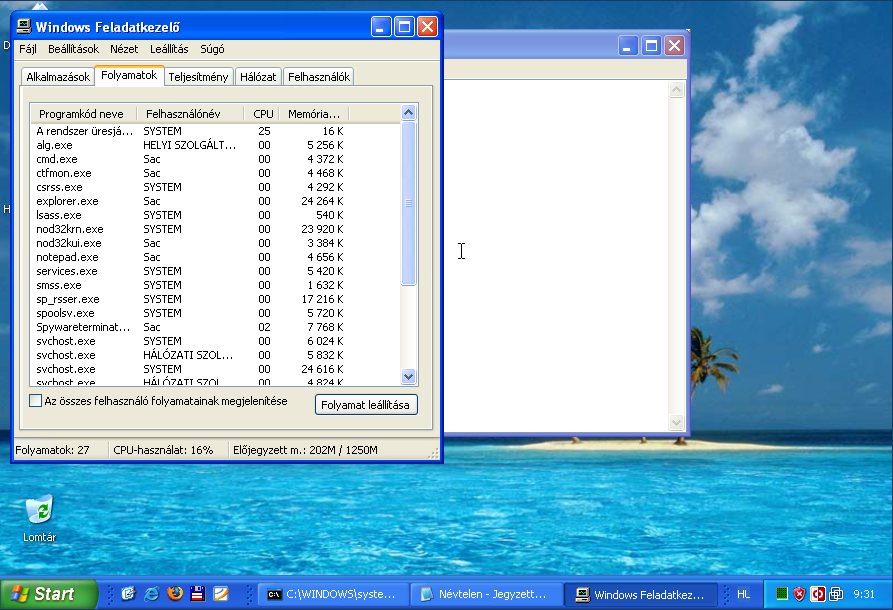Image resolution: width=893 pixels, height=610 pixels.
Task: Select the cmd.exe process row
Action: coord(216,159)
